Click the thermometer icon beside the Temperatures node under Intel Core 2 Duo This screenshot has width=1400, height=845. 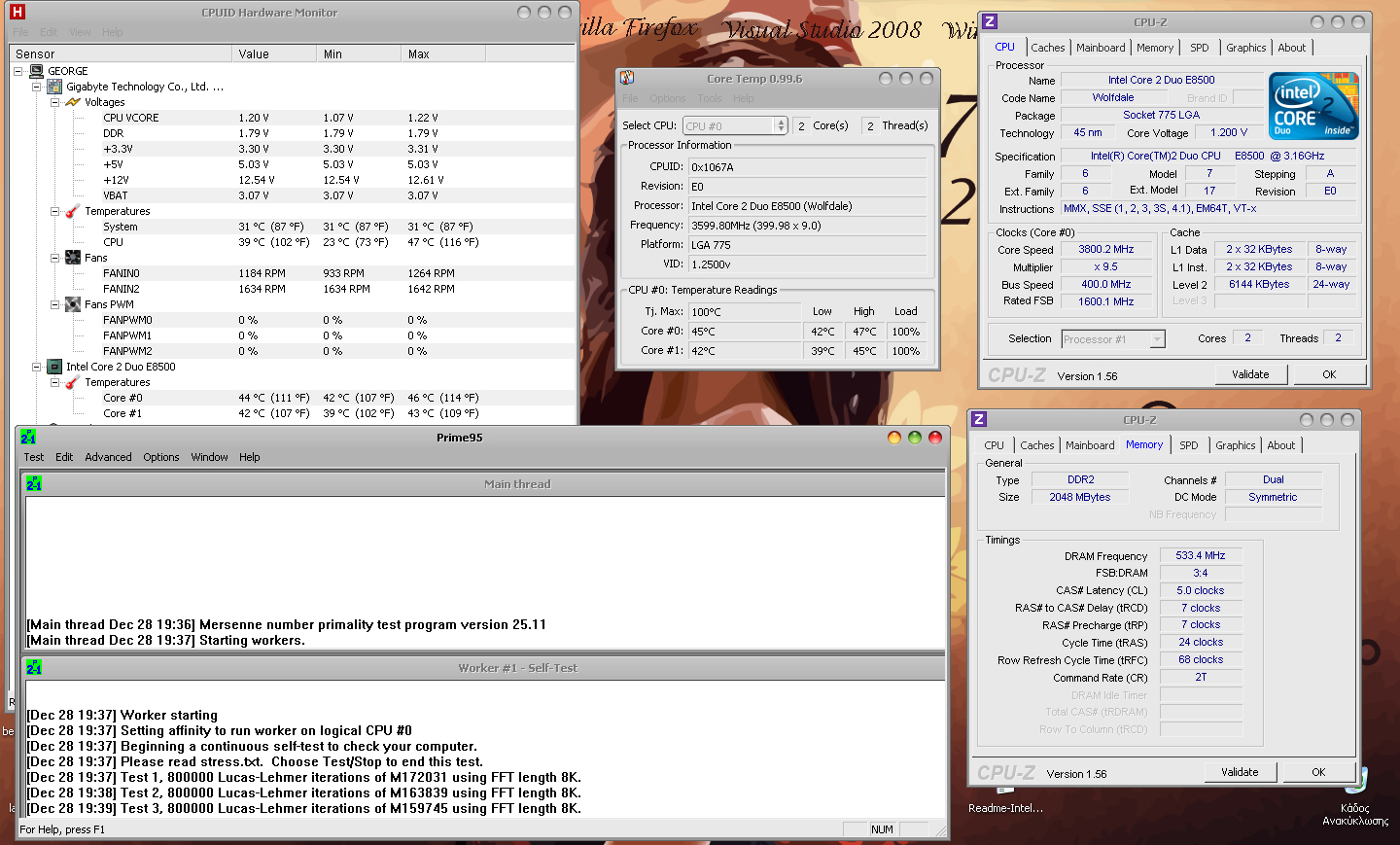coord(72,382)
